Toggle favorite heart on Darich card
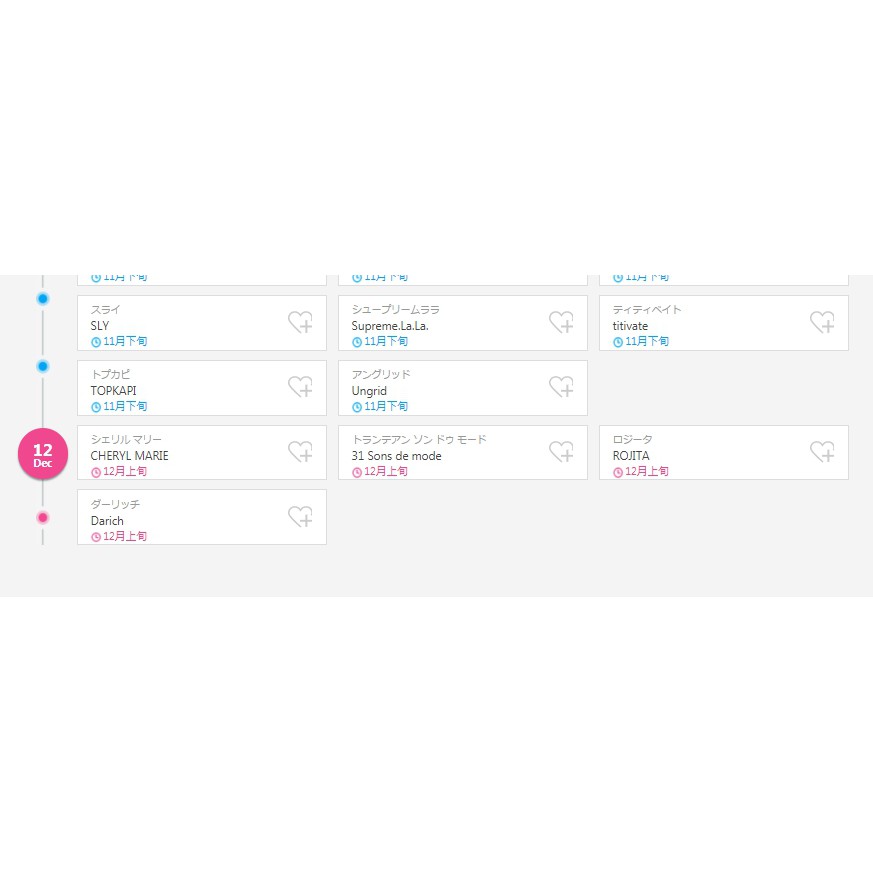 tap(300, 517)
